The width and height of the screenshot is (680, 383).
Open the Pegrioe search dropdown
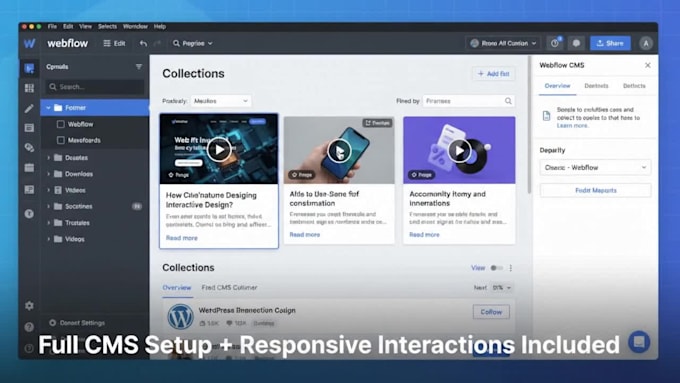193,43
